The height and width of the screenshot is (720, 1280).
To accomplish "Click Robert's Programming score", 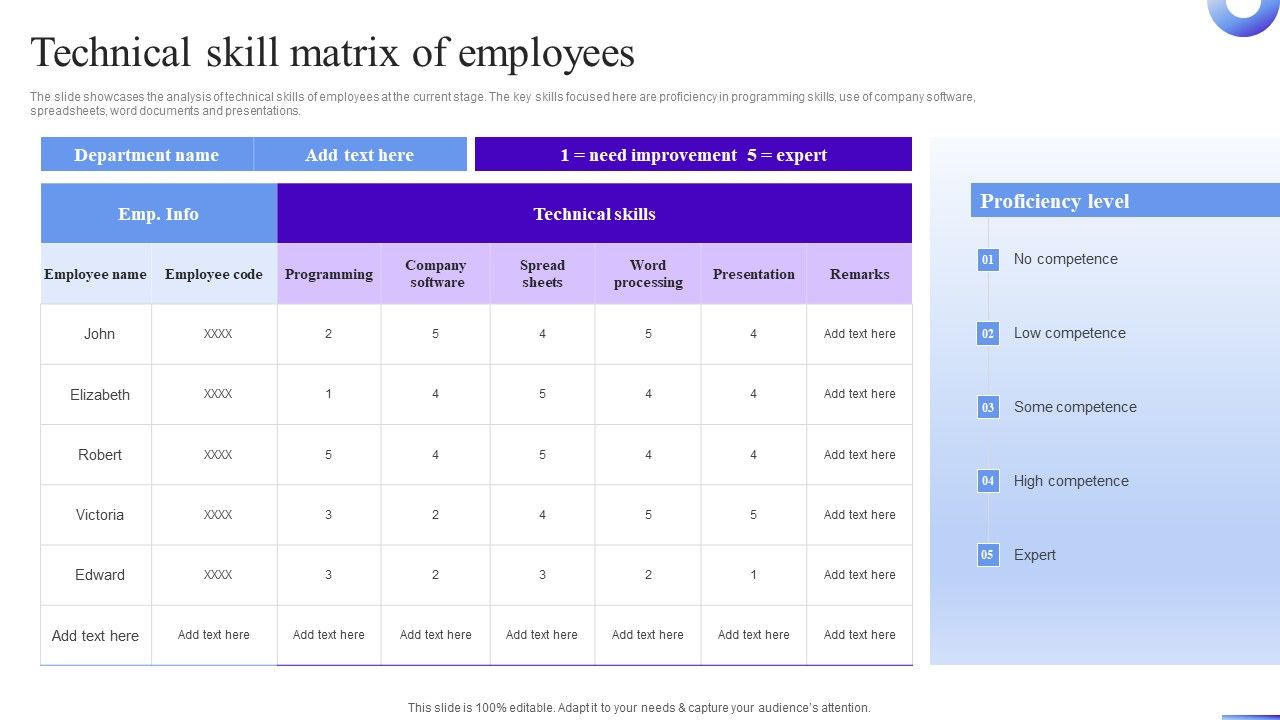I will coord(328,455).
